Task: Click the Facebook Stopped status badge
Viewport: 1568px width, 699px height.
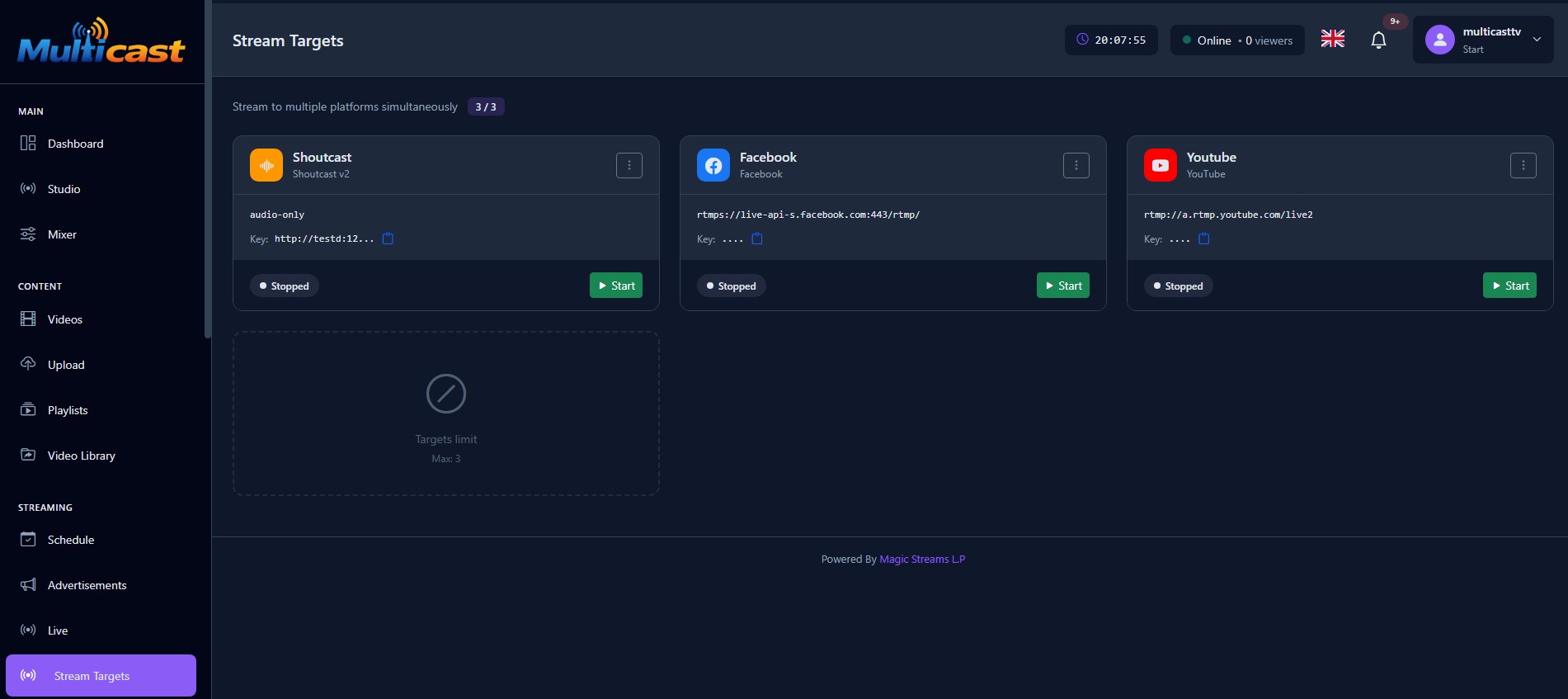Action: tap(732, 286)
